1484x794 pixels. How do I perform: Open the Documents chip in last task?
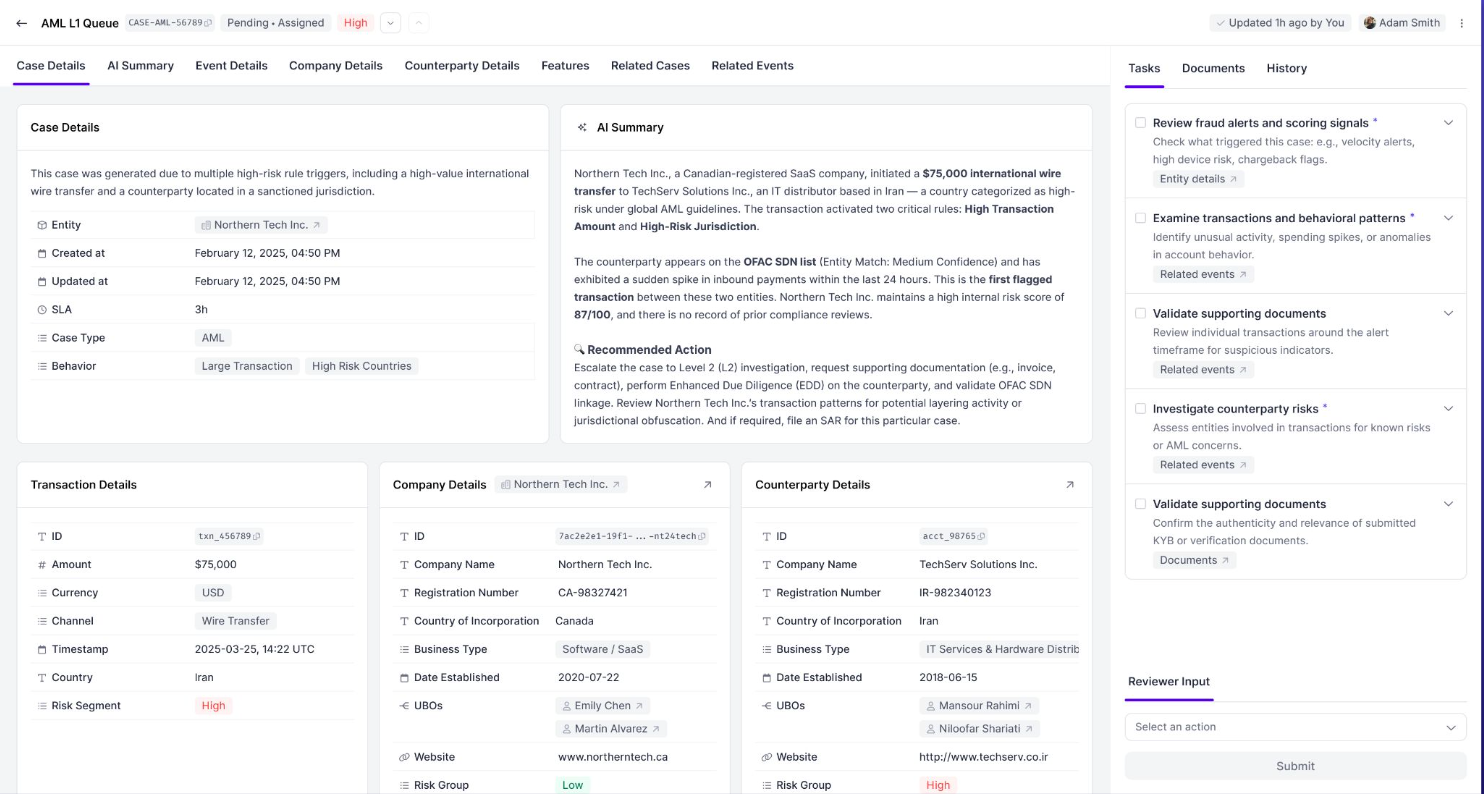click(x=1194, y=560)
